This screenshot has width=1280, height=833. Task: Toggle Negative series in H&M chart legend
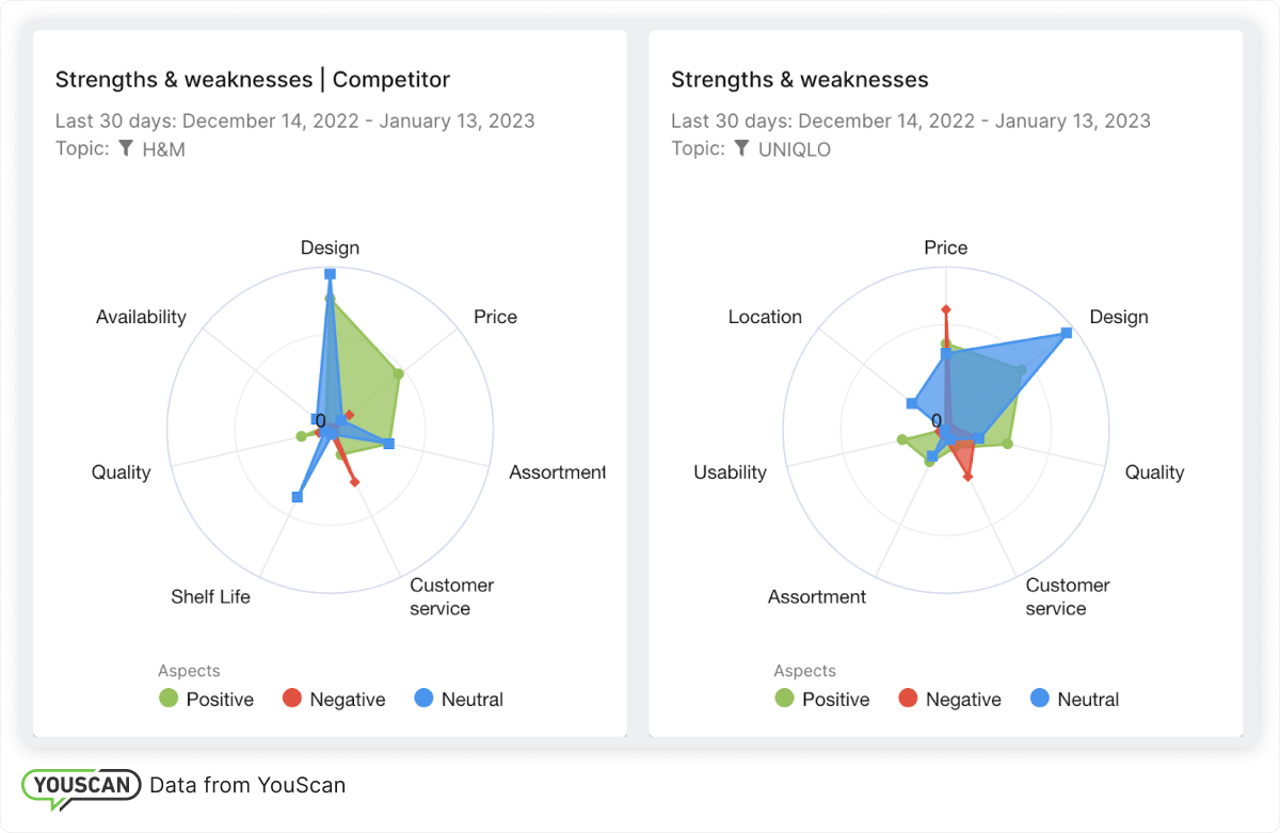pos(334,699)
